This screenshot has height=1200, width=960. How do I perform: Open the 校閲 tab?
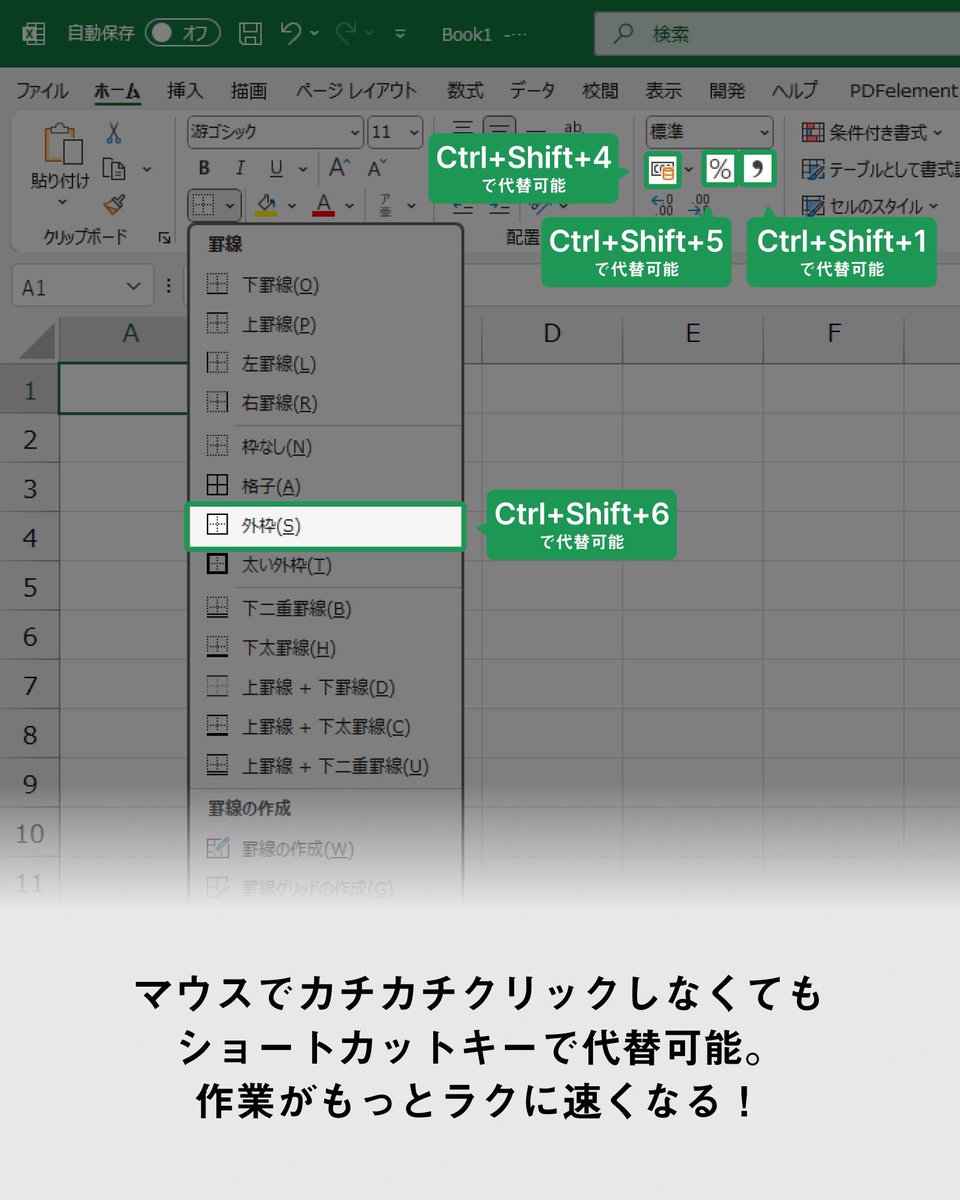[x=600, y=90]
